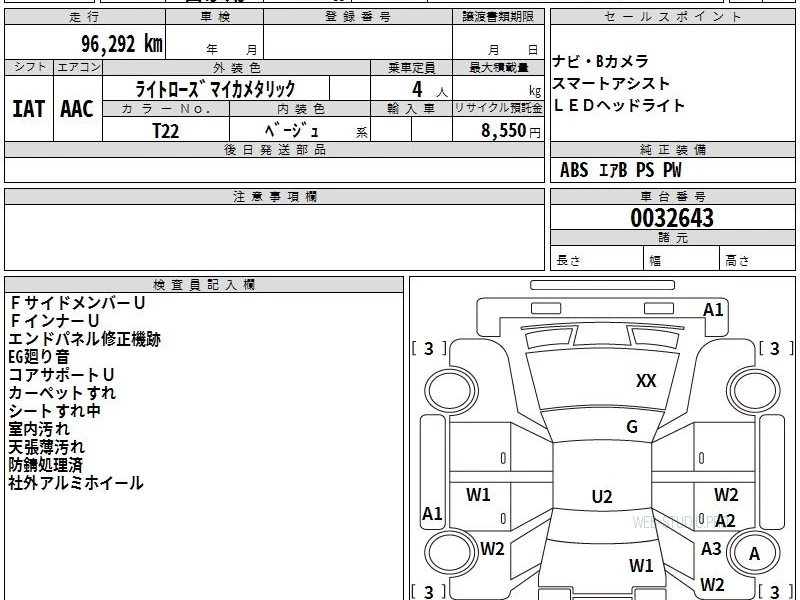The height and width of the screenshot is (600, 800).
Task: Select the シフト header cell
Action: pyautogui.click(x=29, y=67)
